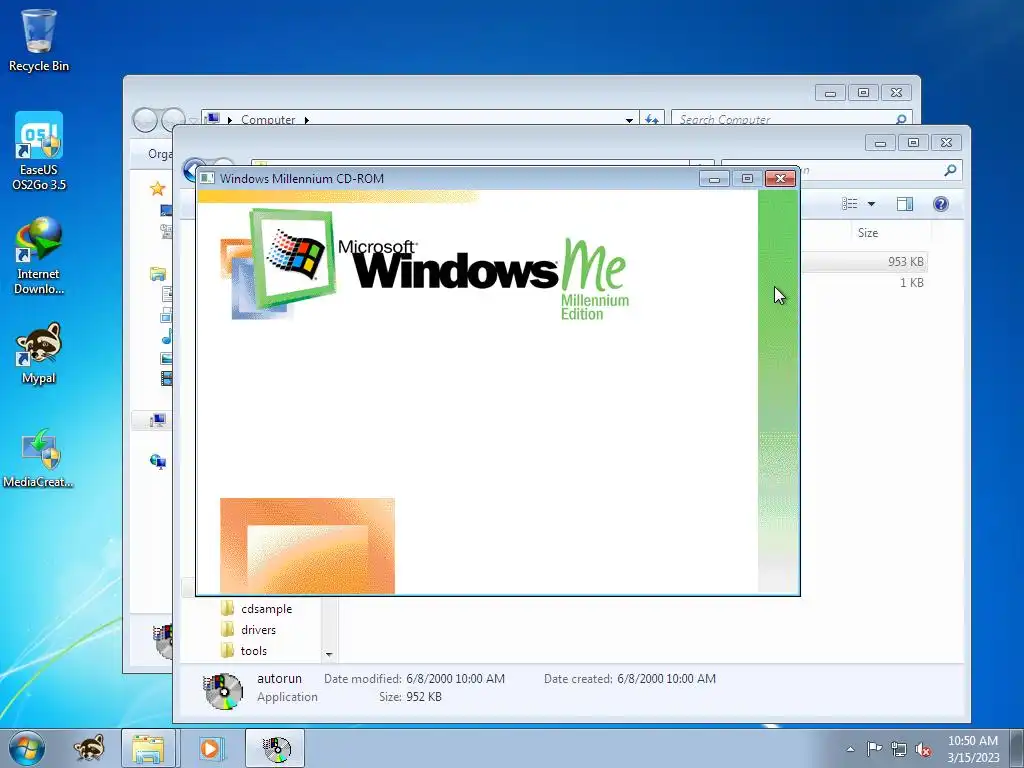This screenshot has width=1024, height=768.
Task: Select the Windows Me autorun taskbar button
Action: (275, 748)
